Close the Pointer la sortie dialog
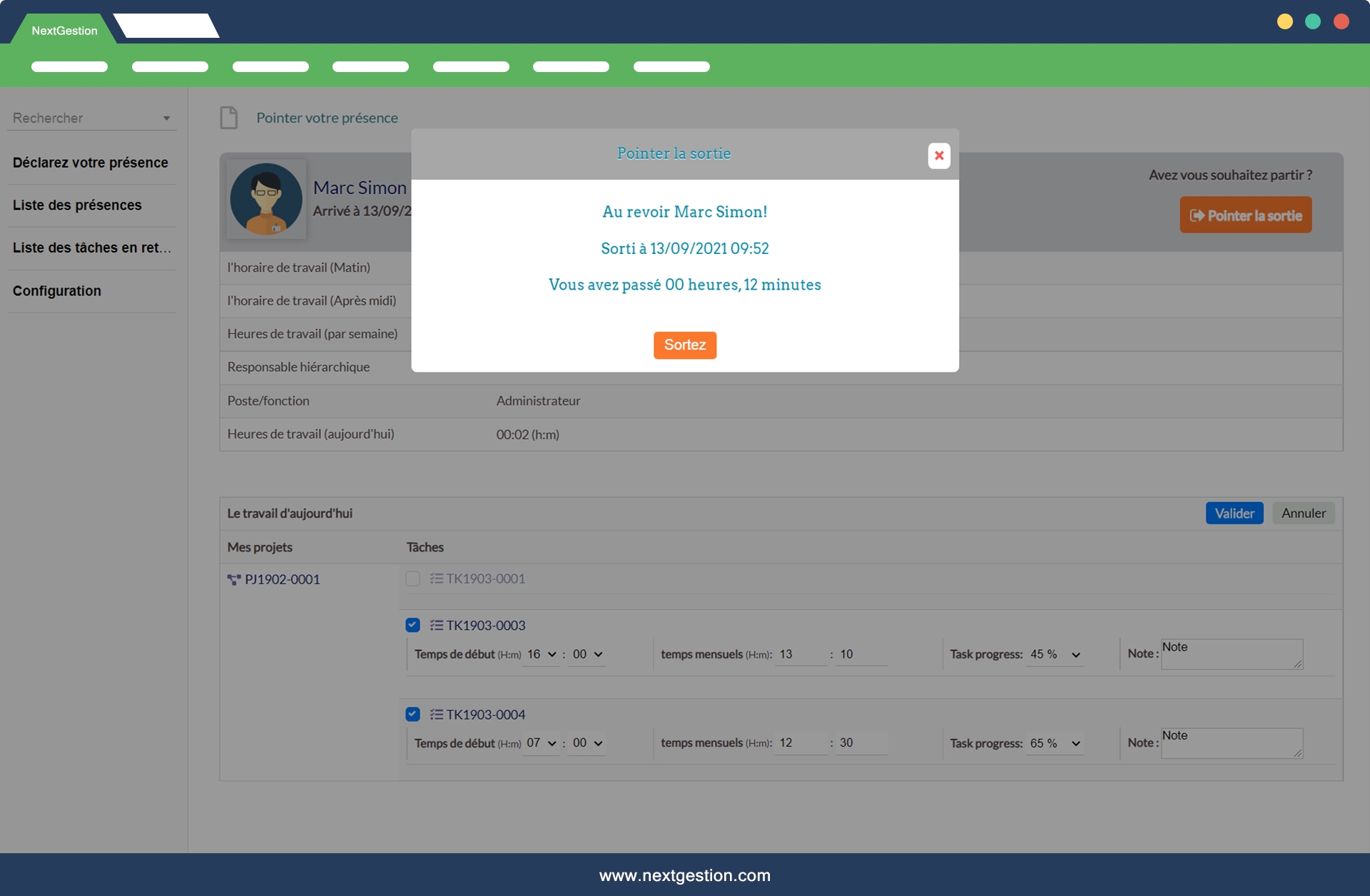1370x896 pixels. (x=938, y=156)
